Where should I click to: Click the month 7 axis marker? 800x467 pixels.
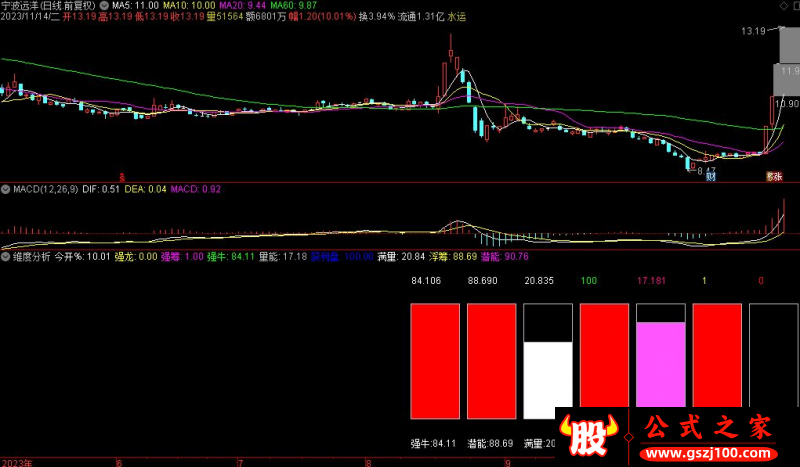[x=240, y=463]
